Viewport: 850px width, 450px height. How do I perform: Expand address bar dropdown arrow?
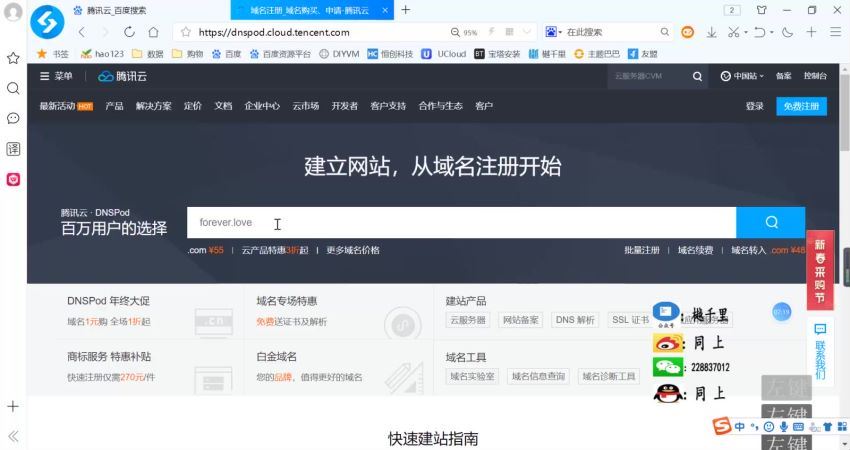click(526, 32)
